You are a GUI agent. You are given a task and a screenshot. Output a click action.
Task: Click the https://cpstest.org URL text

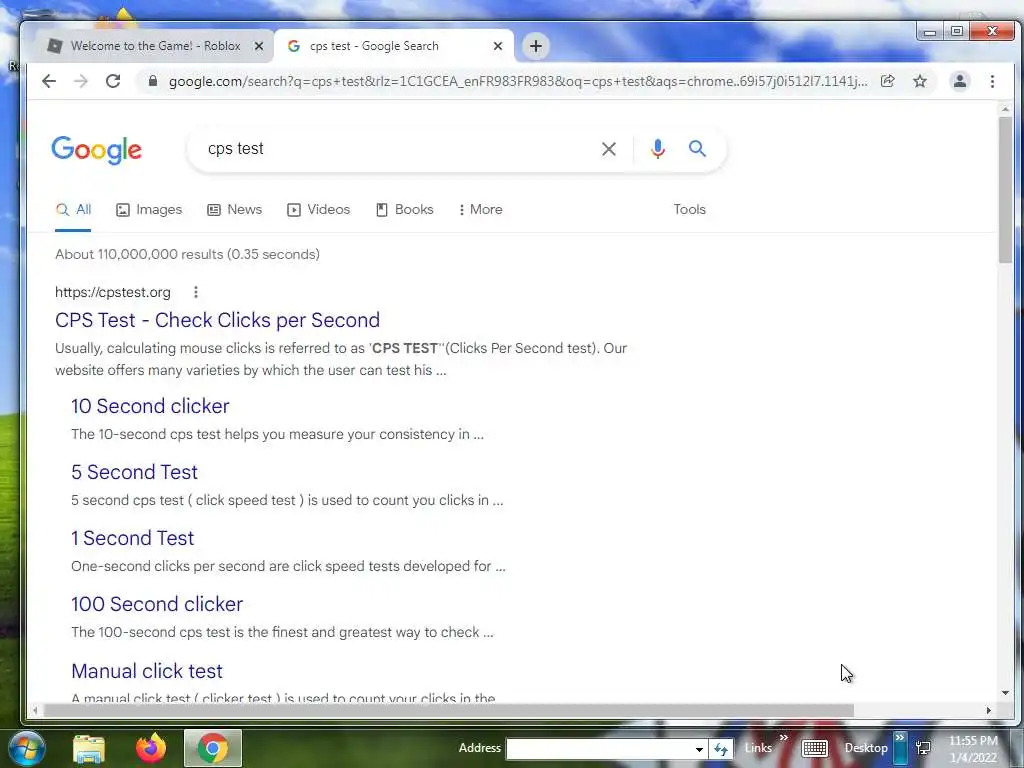113,292
